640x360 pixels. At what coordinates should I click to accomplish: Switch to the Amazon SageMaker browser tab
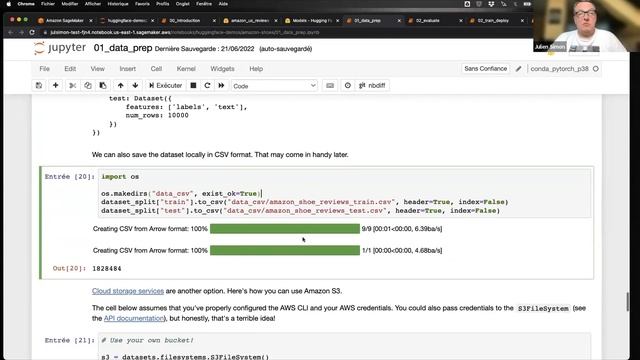point(64,20)
